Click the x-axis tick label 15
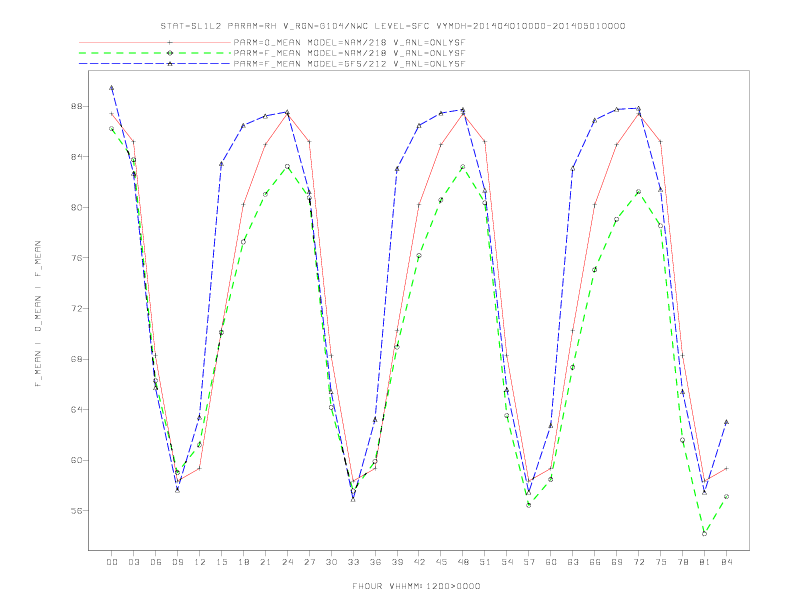This screenshot has width=792, height=612. tap(222, 562)
